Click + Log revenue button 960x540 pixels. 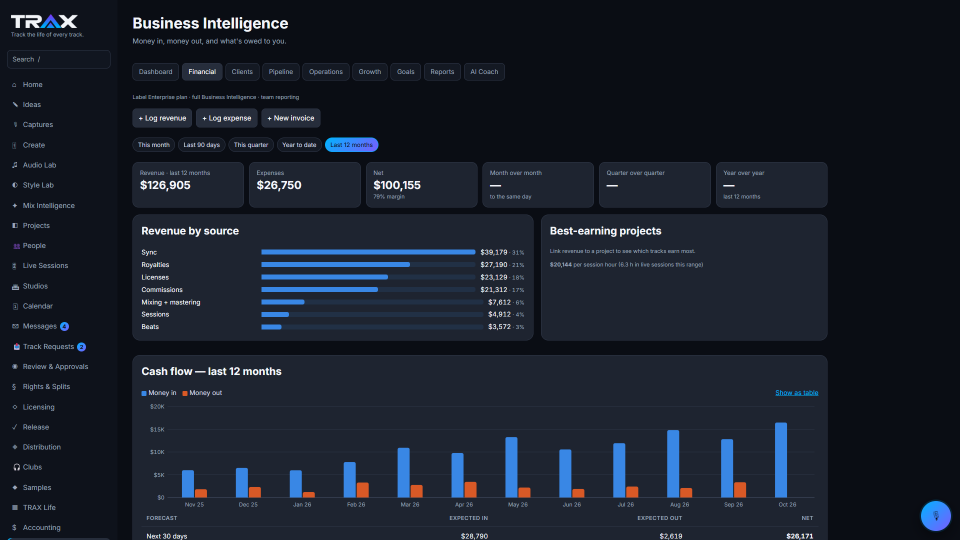[x=162, y=118]
